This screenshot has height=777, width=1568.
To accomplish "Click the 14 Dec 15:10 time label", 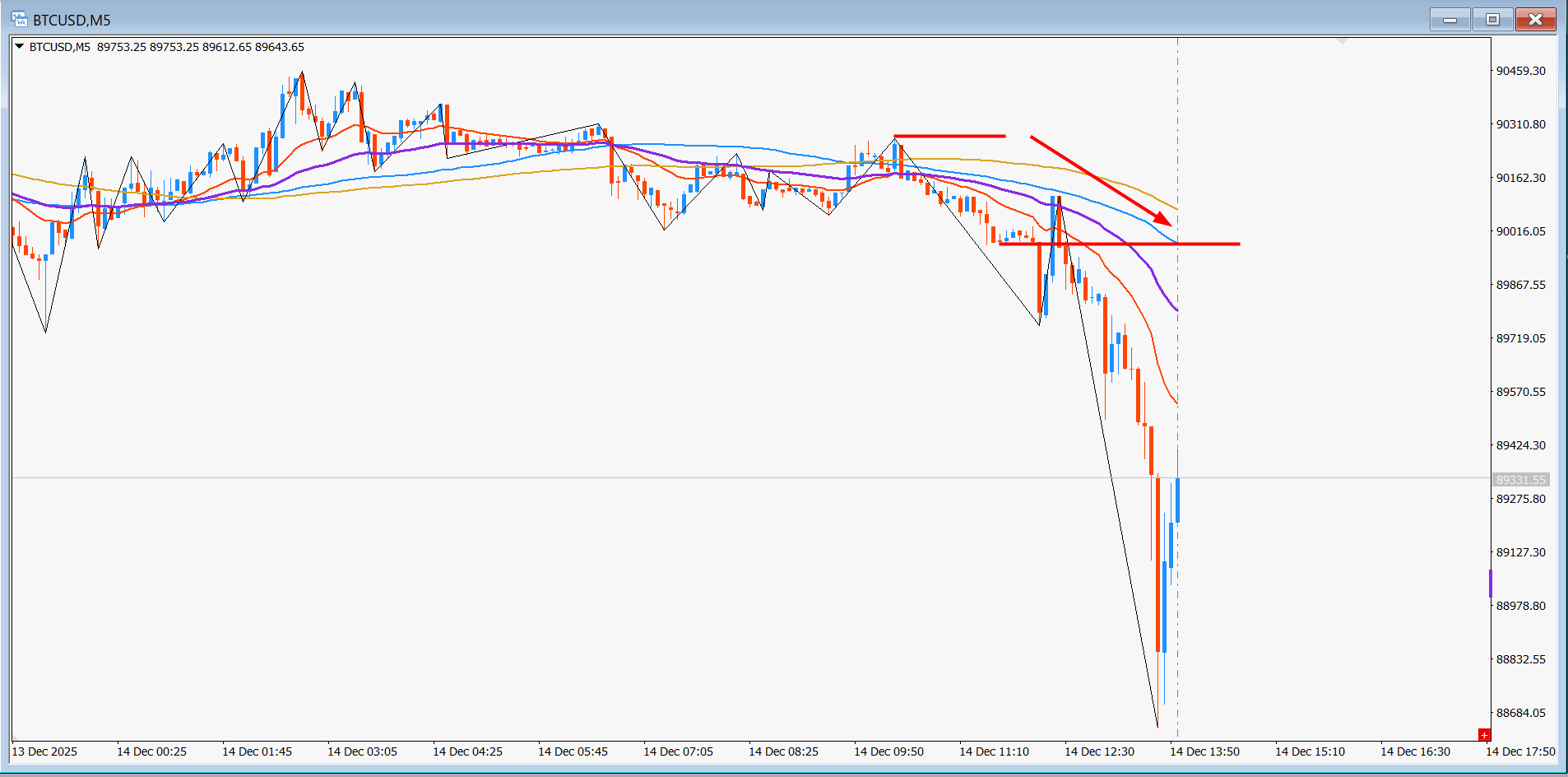I will (1310, 751).
